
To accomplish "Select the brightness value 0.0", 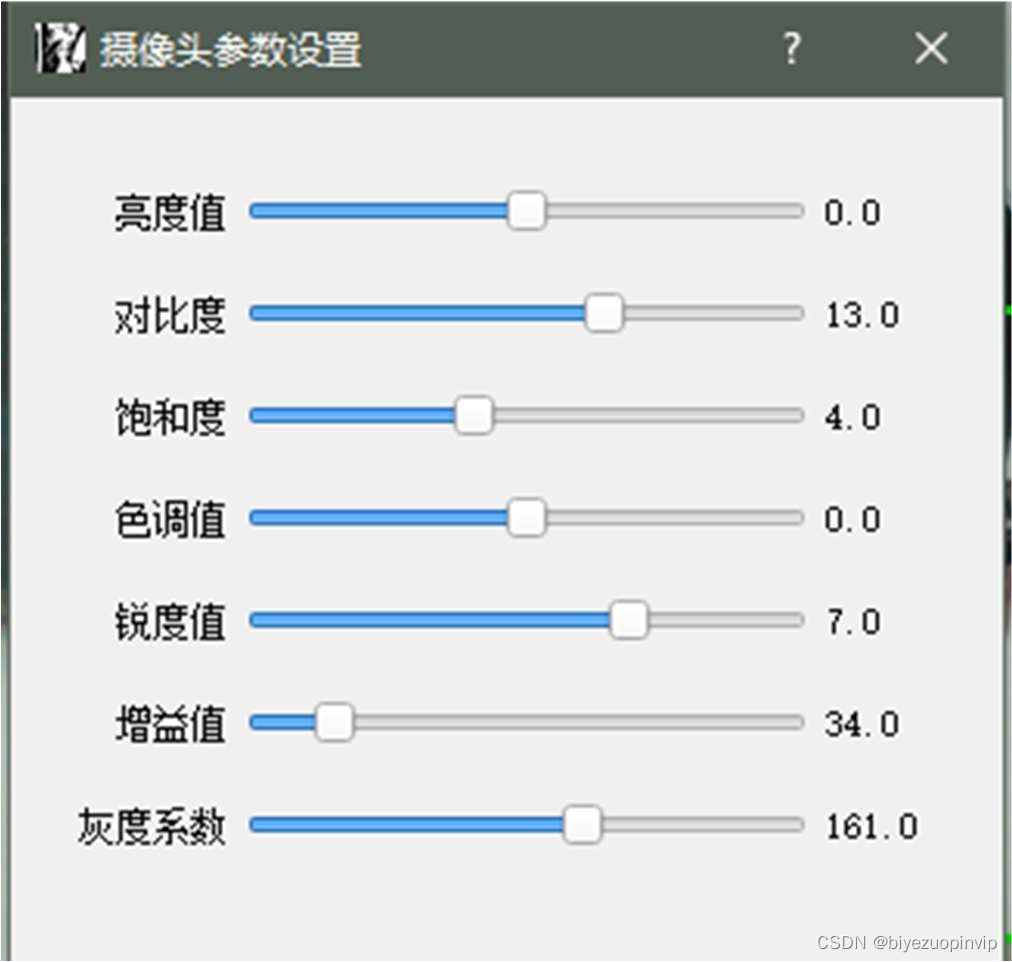I will coord(852,211).
